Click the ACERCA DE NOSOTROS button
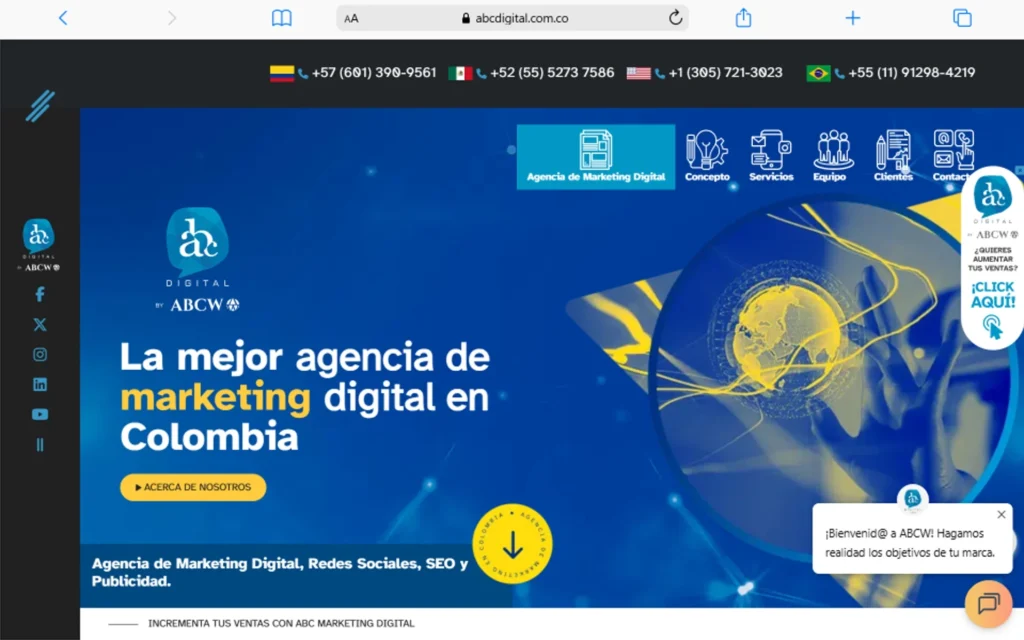Viewport: 1024px width, 640px height. click(x=193, y=487)
